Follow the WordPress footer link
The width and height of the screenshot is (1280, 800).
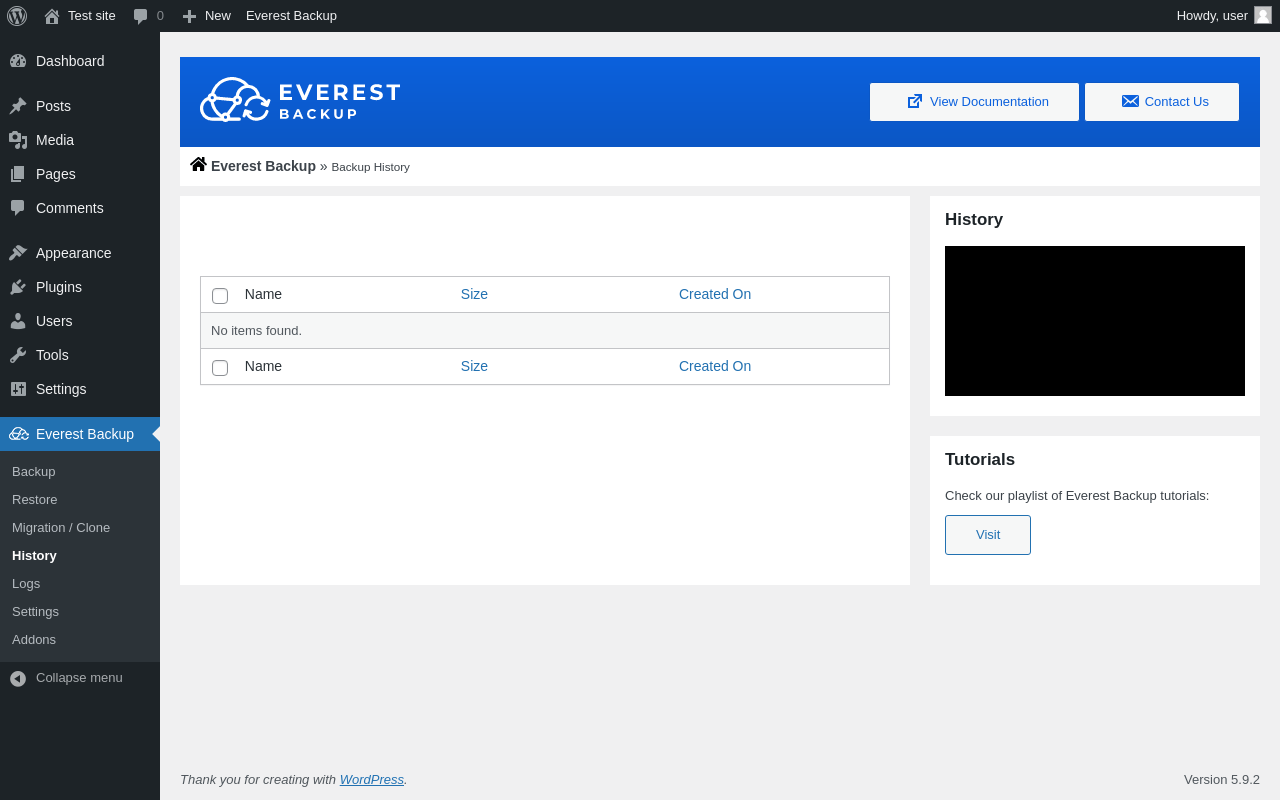(372, 779)
